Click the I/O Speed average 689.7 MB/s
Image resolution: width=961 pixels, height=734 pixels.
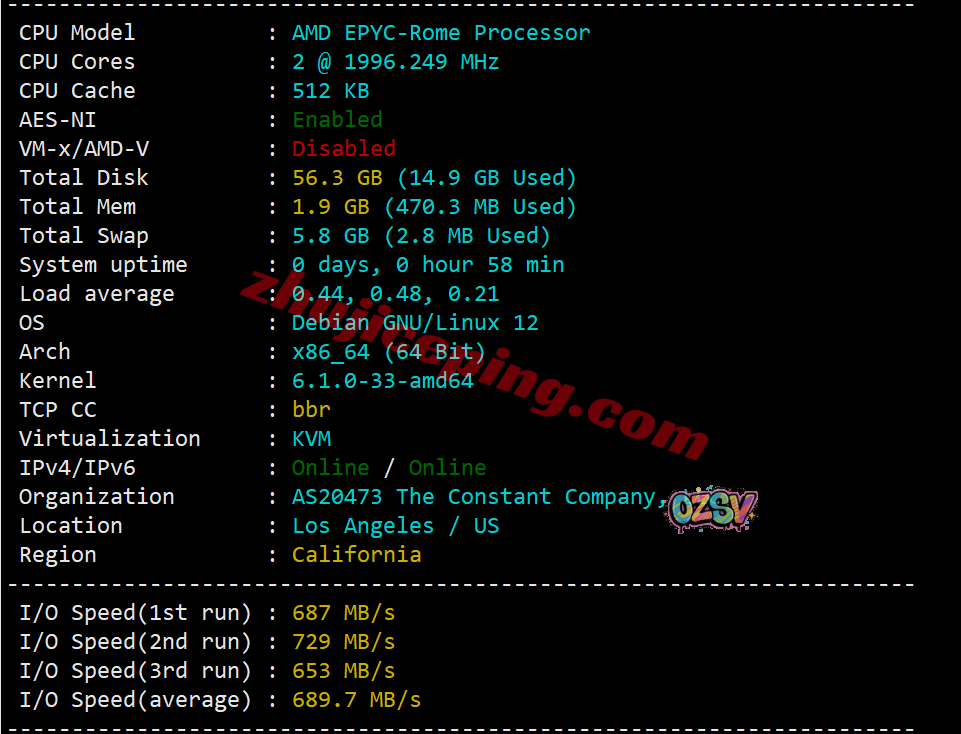coord(357,700)
